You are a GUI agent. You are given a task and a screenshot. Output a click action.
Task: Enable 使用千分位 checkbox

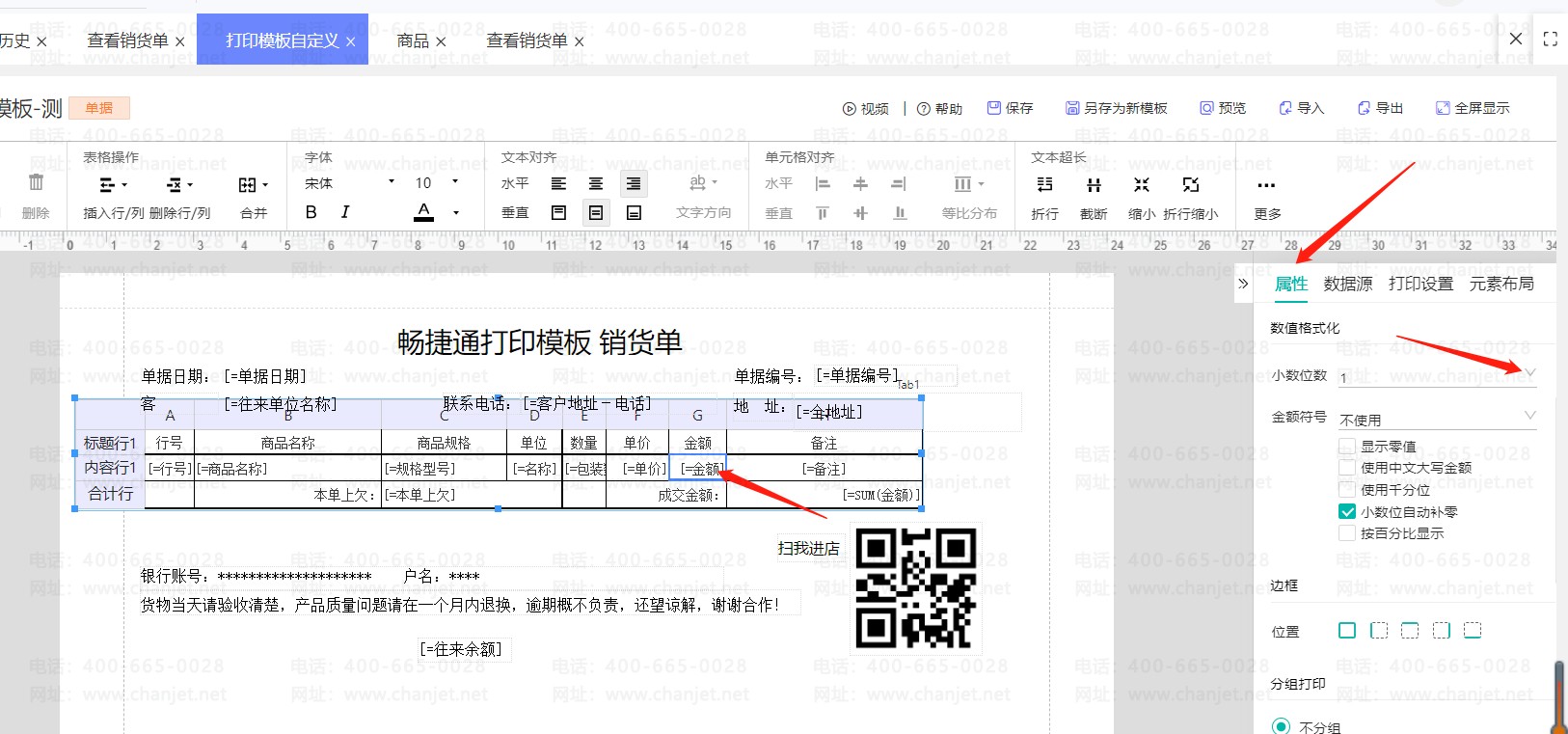(x=1347, y=490)
